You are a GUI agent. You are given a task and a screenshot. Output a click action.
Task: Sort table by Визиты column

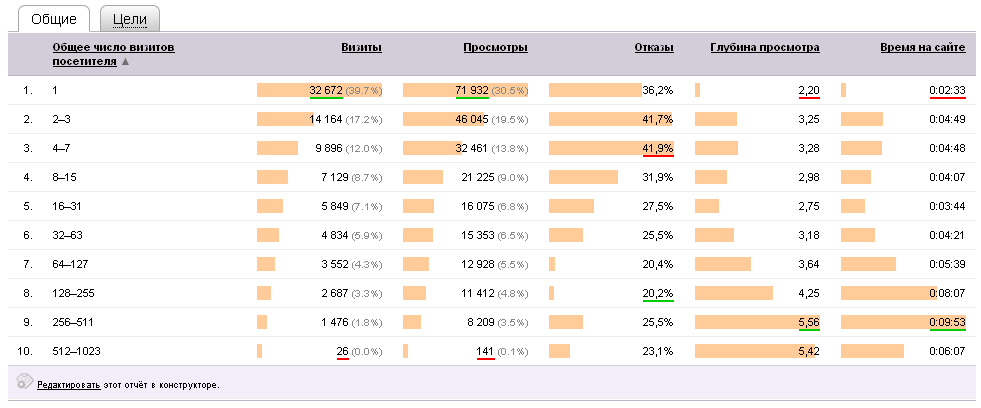tap(361, 47)
